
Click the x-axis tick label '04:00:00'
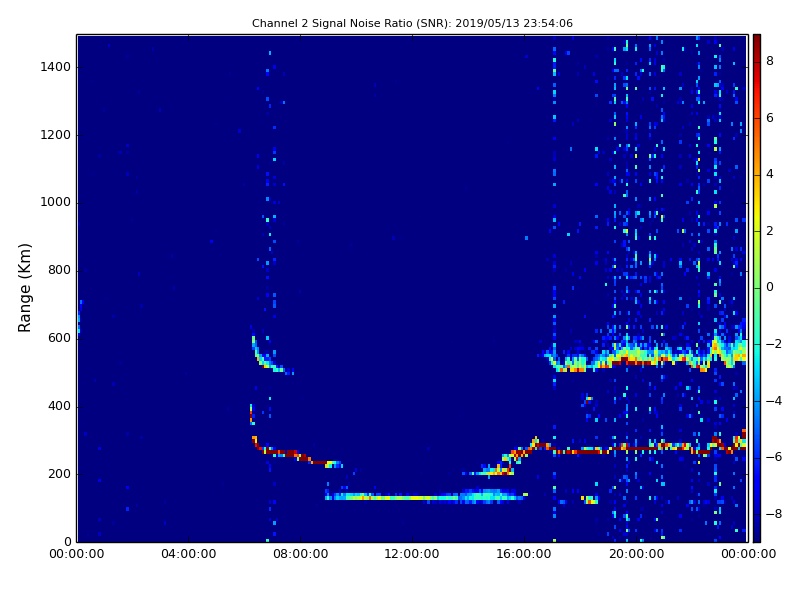[189, 554]
